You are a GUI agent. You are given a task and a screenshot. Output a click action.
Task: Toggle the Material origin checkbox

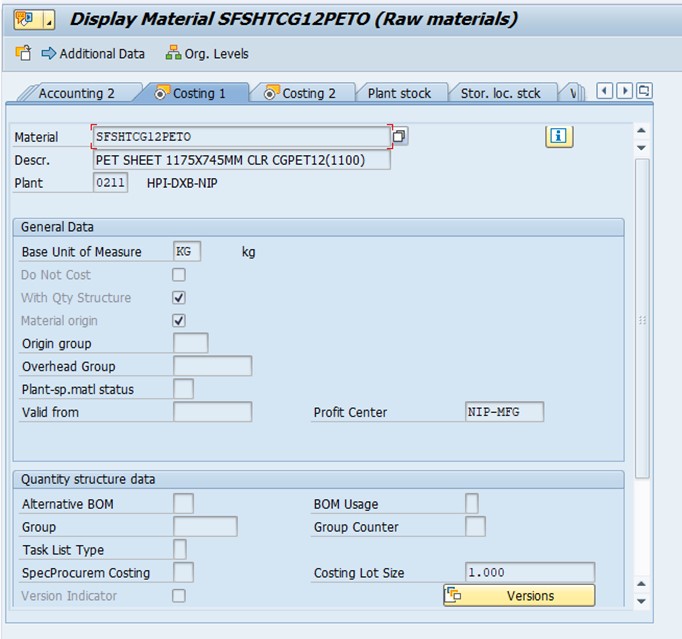(179, 321)
